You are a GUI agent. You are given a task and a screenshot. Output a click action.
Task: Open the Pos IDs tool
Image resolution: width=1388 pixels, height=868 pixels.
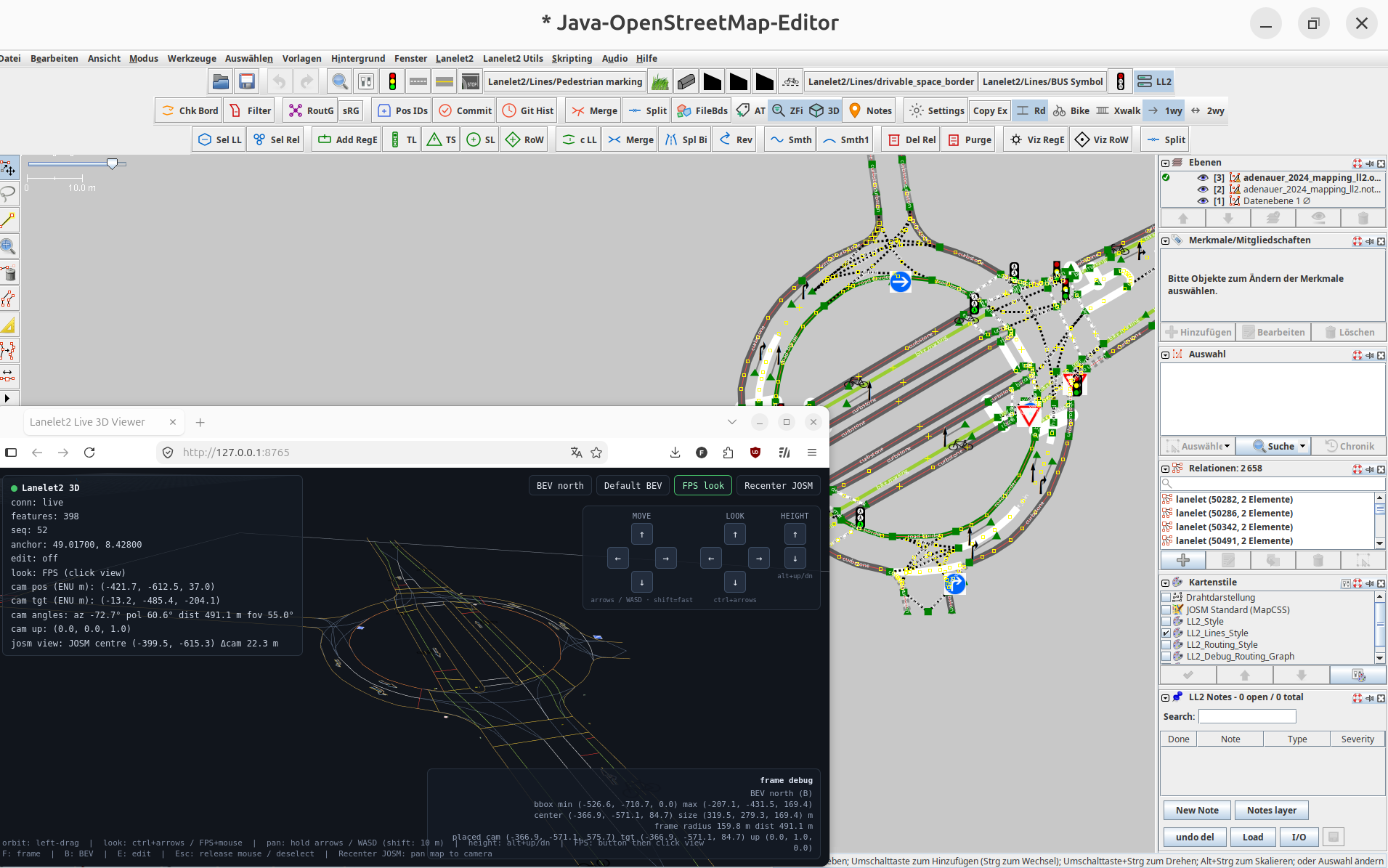click(402, 110)
